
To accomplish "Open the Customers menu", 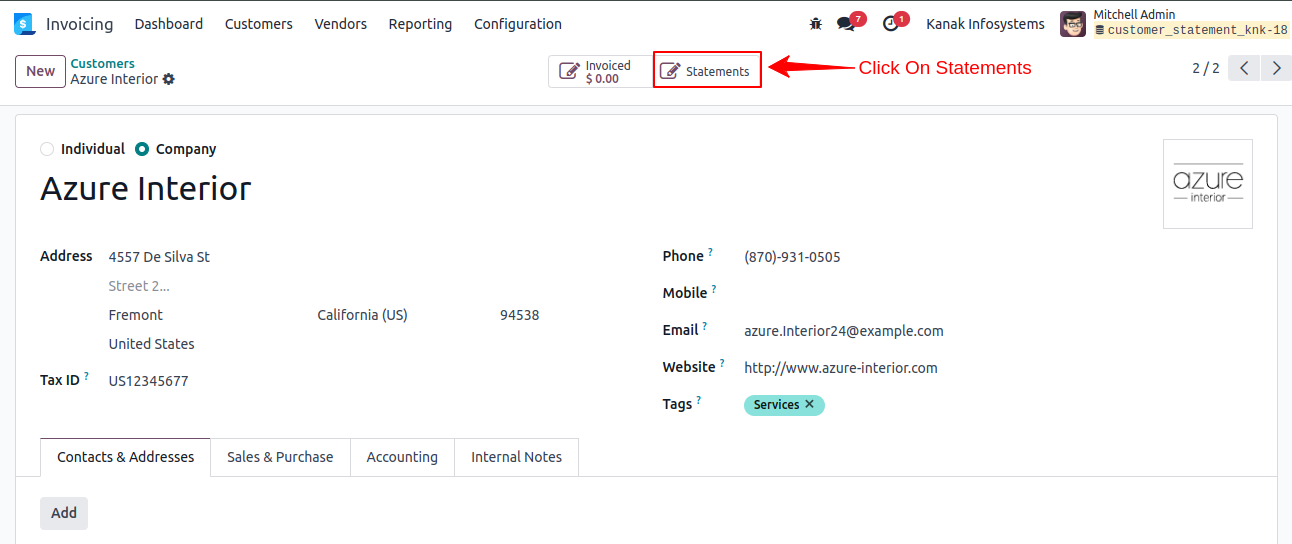I will [x=259, y=24].
